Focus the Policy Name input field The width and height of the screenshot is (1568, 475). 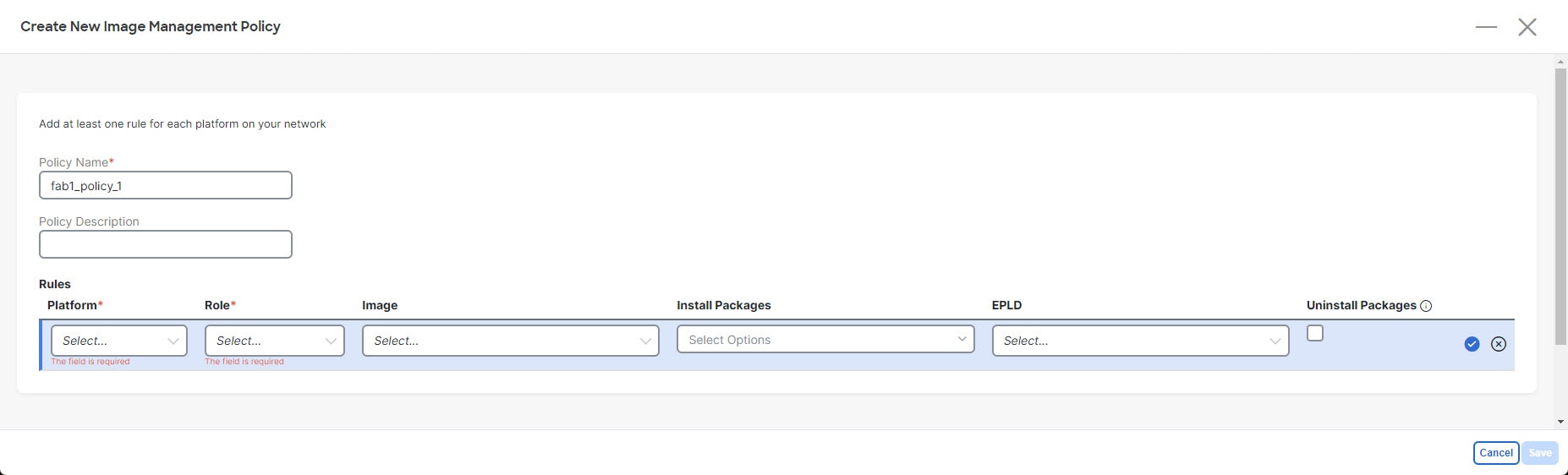coord(166,185)
